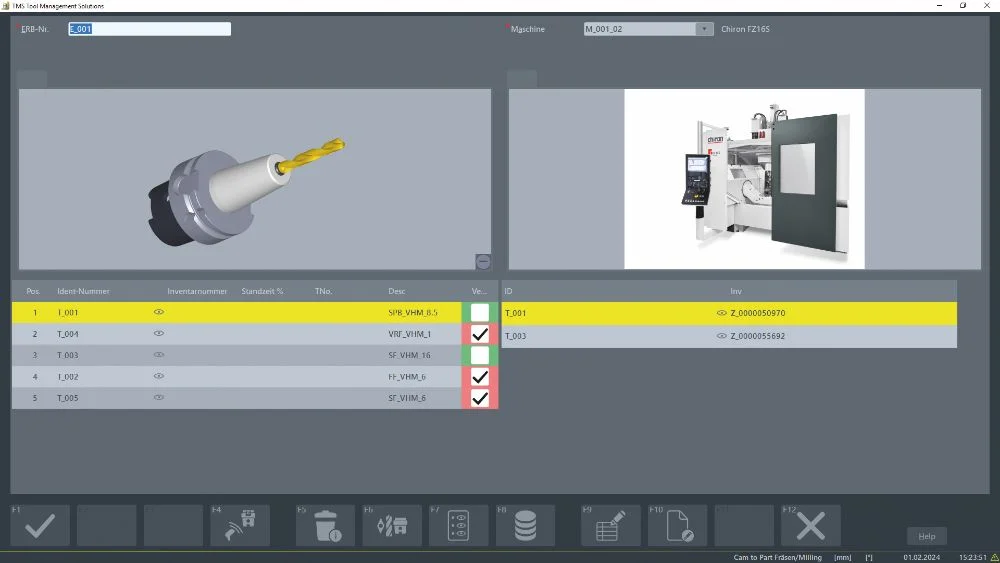Click the F8 database icon
Screen dimensions: 1000x563
[526, 526]
